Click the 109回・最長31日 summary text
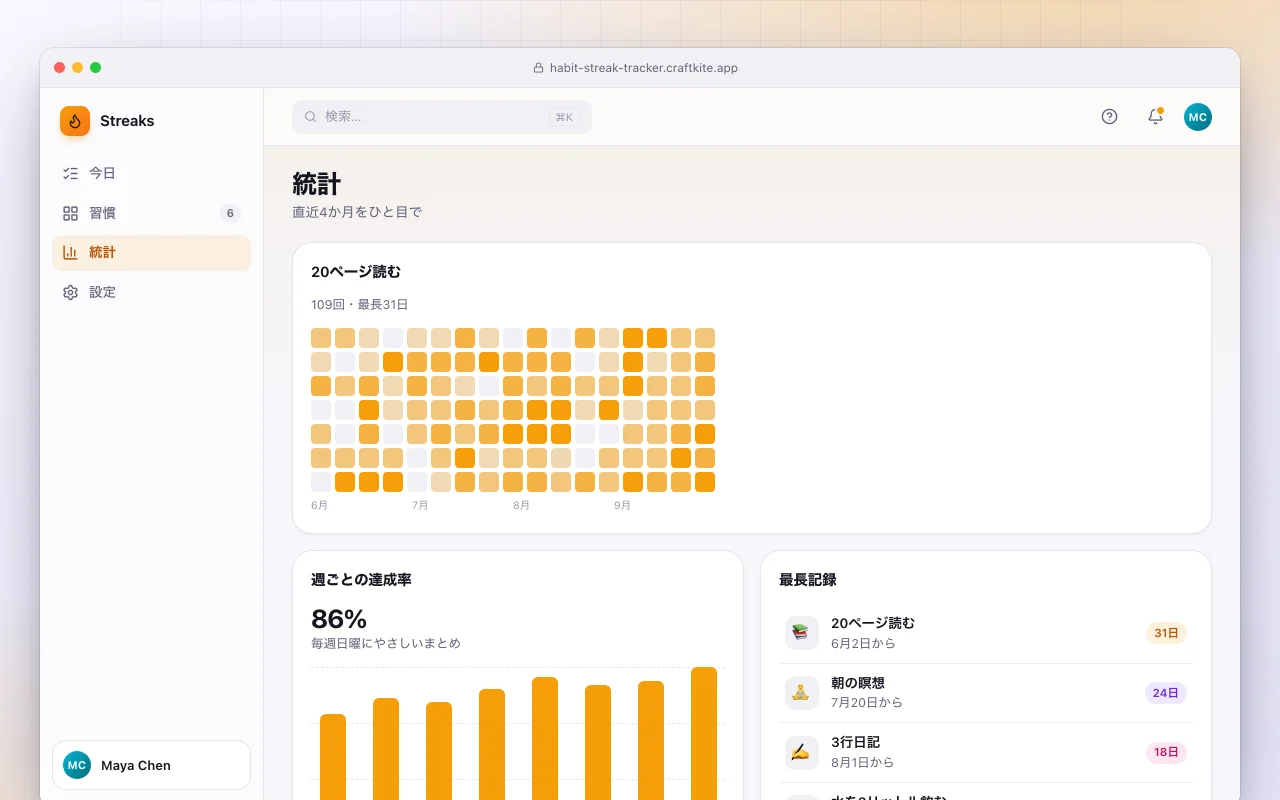The width and height of the screenshot is (1280, 800). [x=360, y=305]
